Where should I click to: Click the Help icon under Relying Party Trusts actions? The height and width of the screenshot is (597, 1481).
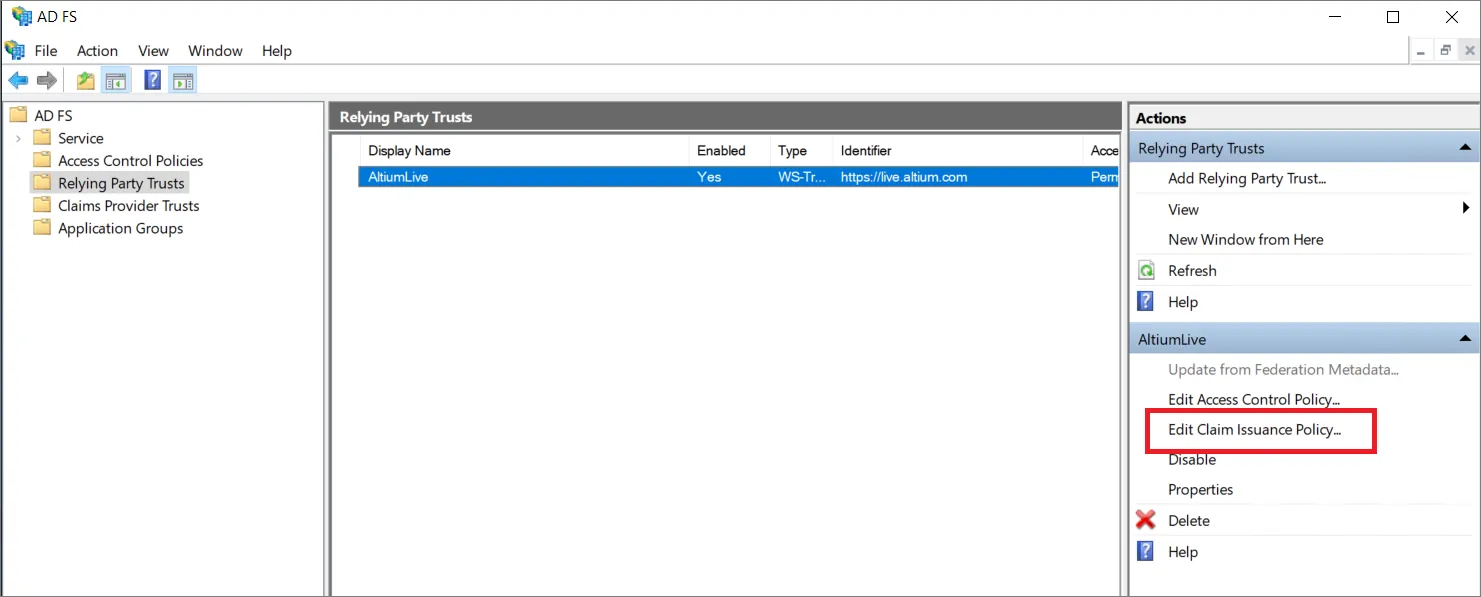point(1146,301)
